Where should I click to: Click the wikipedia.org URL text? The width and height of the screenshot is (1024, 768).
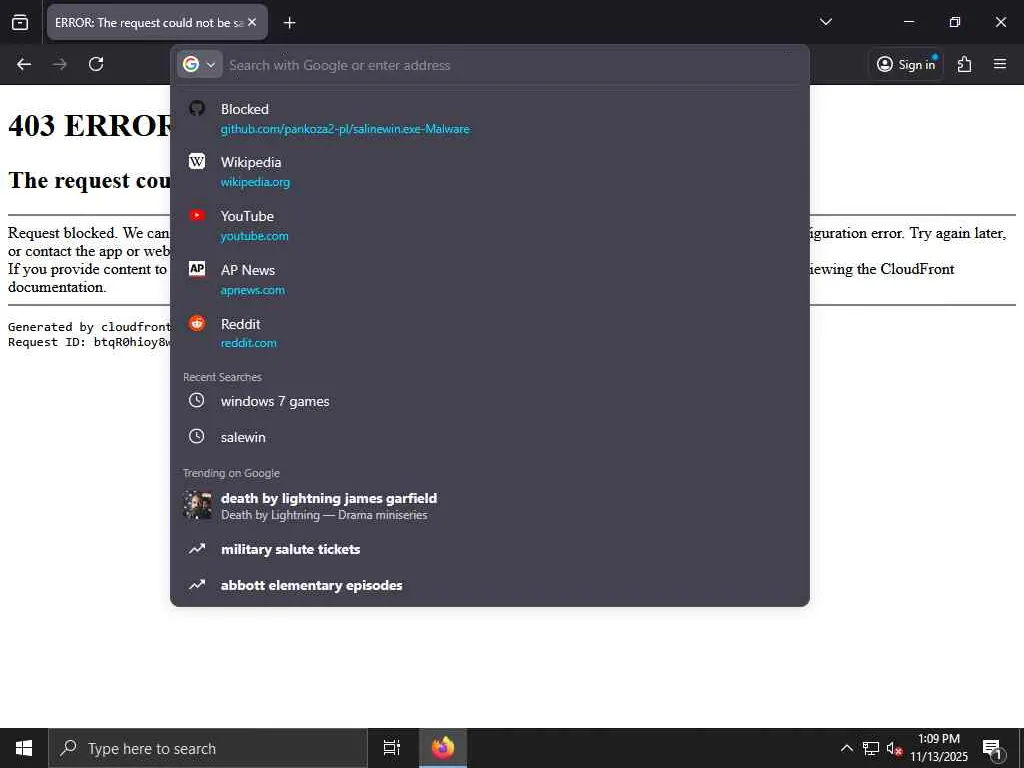coord(255,182)
